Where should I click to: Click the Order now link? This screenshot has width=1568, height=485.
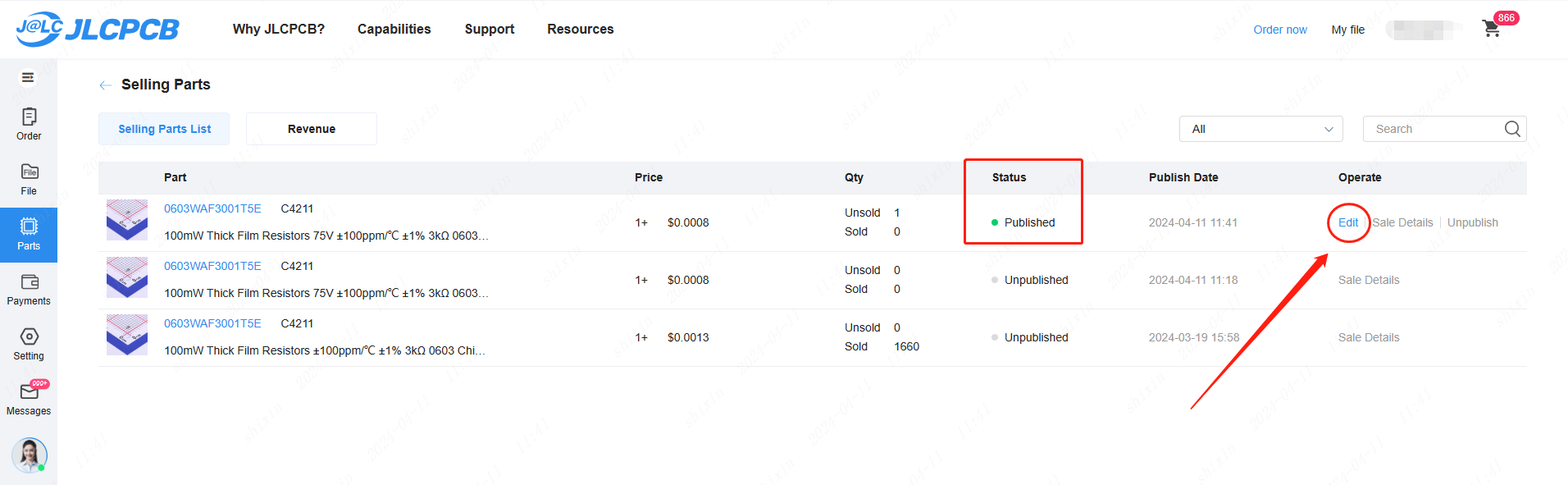pyautogui.click(x=1280, y=30)
